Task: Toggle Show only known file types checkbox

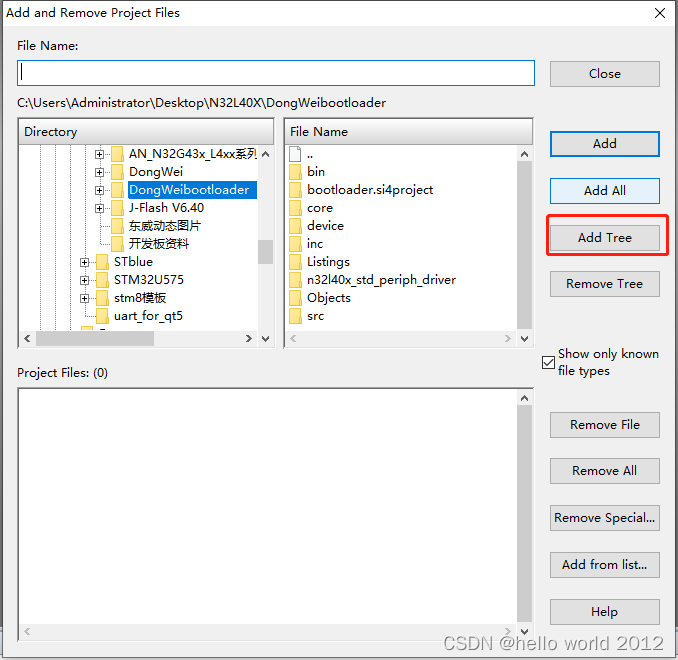Action: tap(548, 362)
